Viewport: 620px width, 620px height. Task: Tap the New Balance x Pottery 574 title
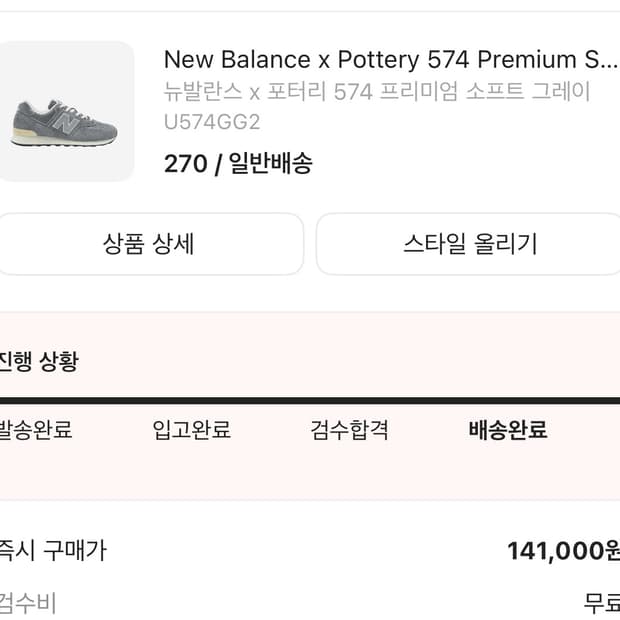point(383,59)
